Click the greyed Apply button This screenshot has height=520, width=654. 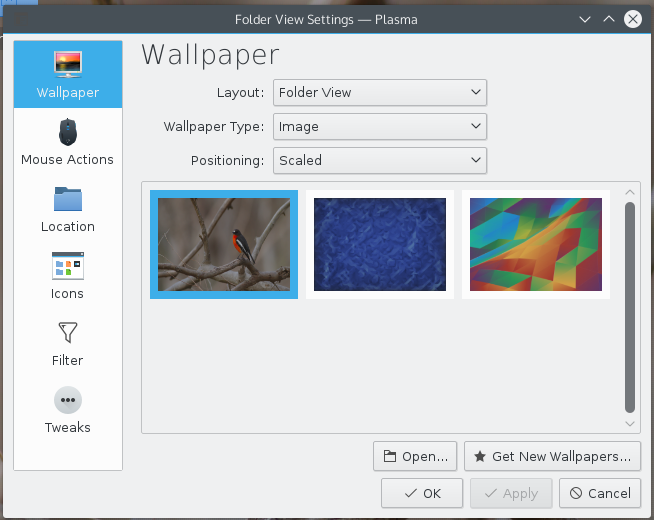[x=511, y=493]
